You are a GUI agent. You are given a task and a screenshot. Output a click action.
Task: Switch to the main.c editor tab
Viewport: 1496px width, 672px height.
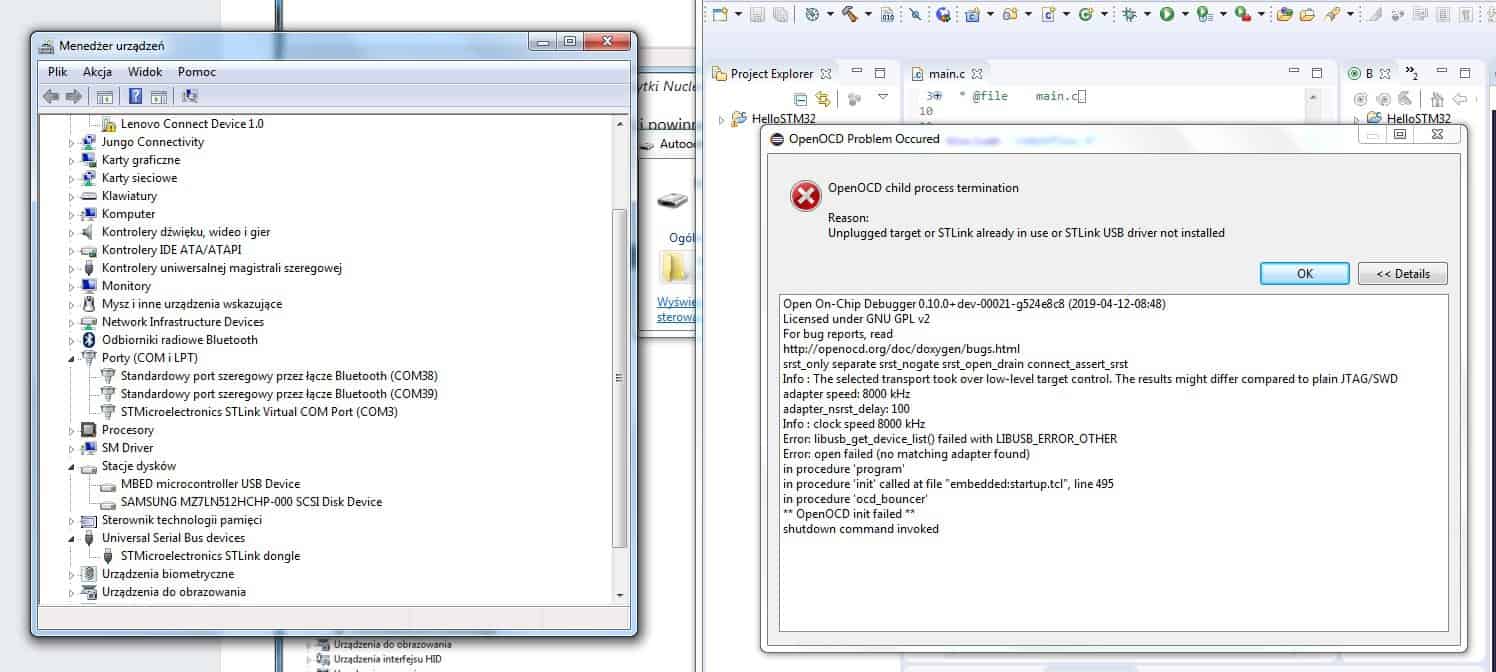(x=946, y=74)
